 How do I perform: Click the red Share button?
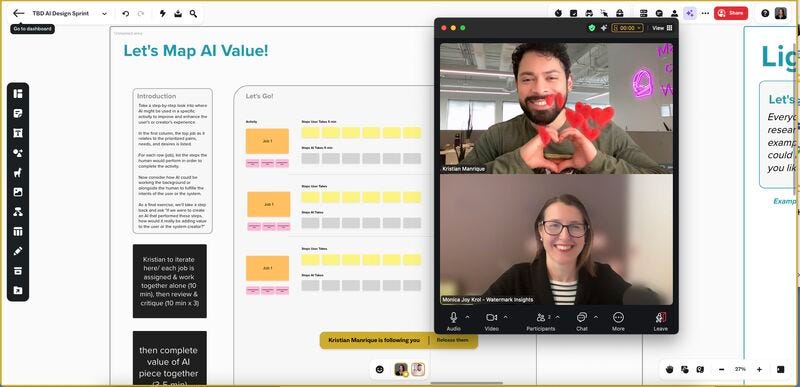(x=731, y=13)
